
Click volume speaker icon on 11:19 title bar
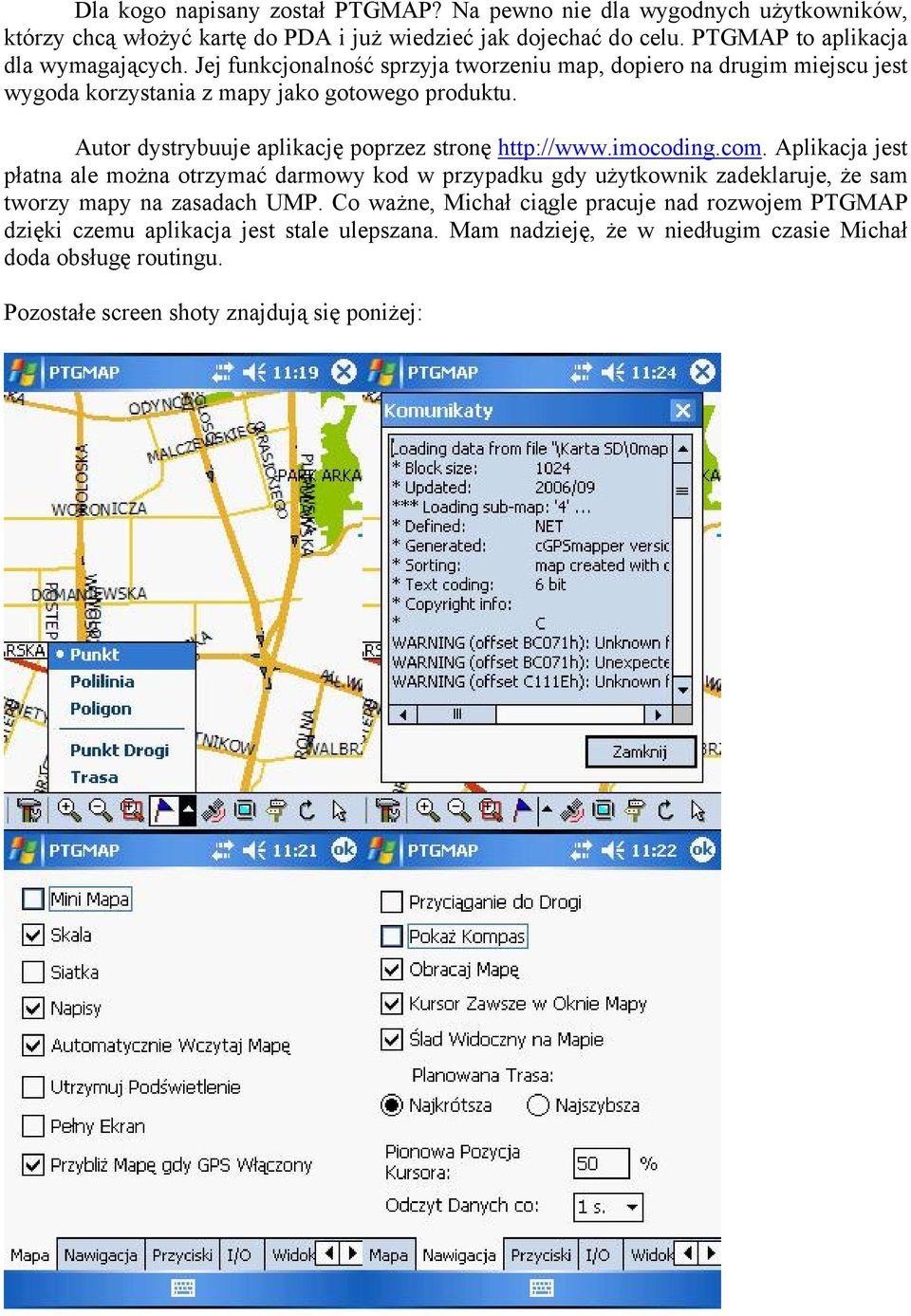253,372
